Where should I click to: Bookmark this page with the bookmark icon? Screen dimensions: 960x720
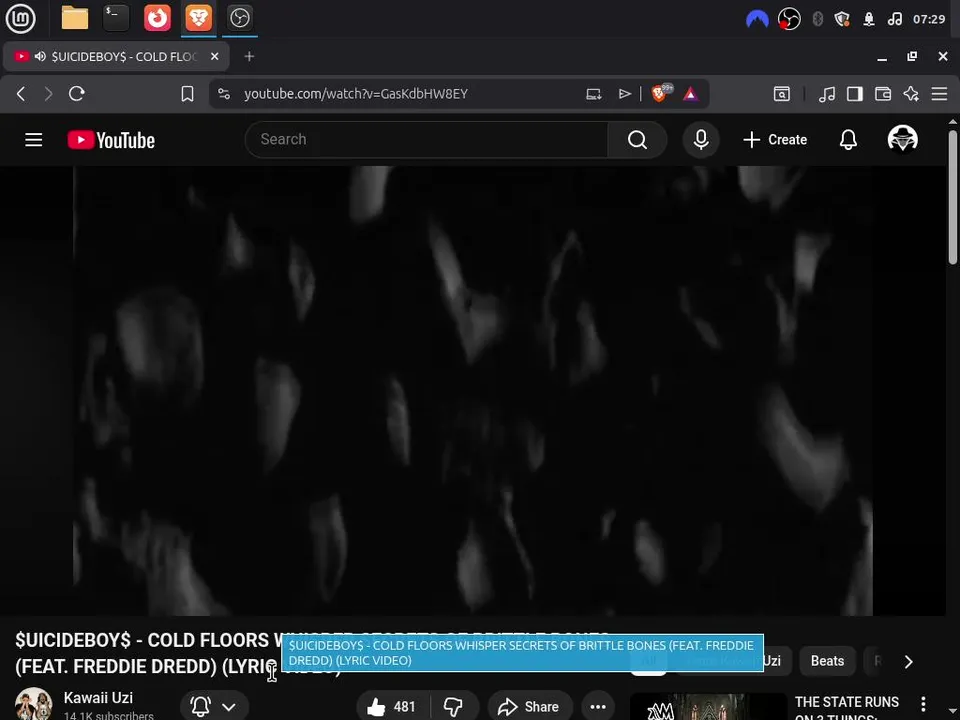coord(187,94)
